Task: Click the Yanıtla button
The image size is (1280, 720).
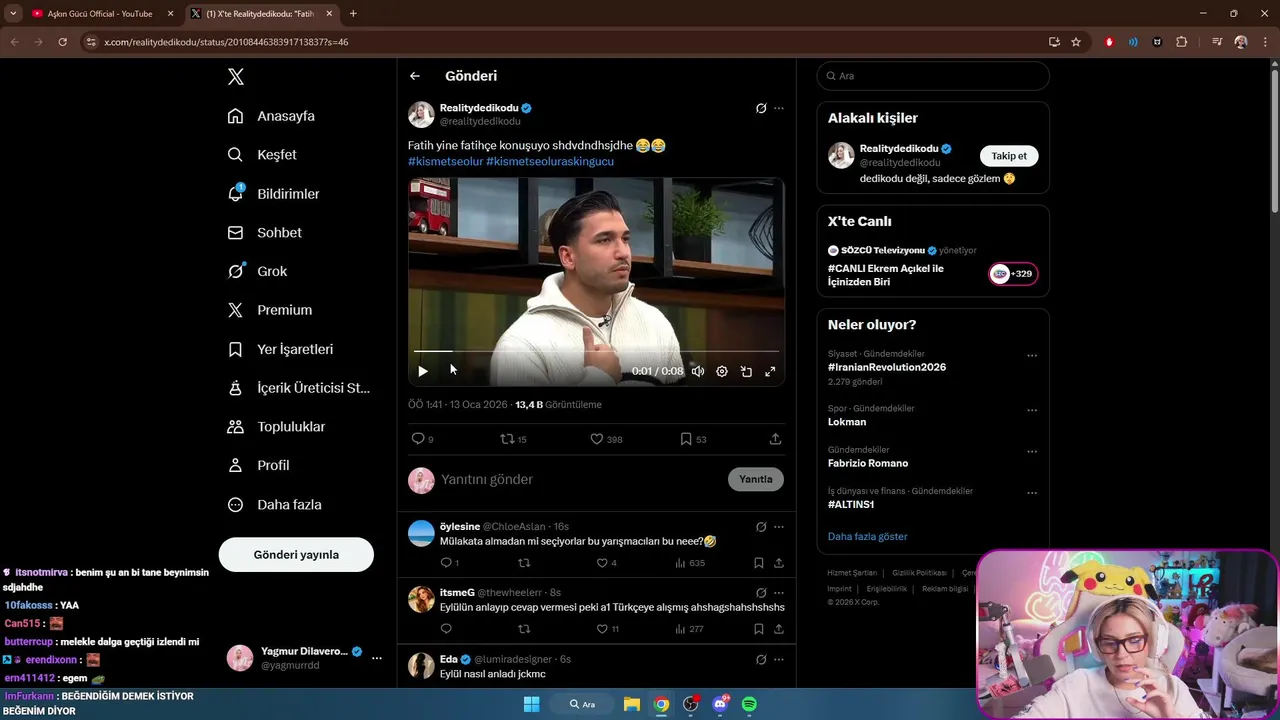Action: [x=756, y=479]
